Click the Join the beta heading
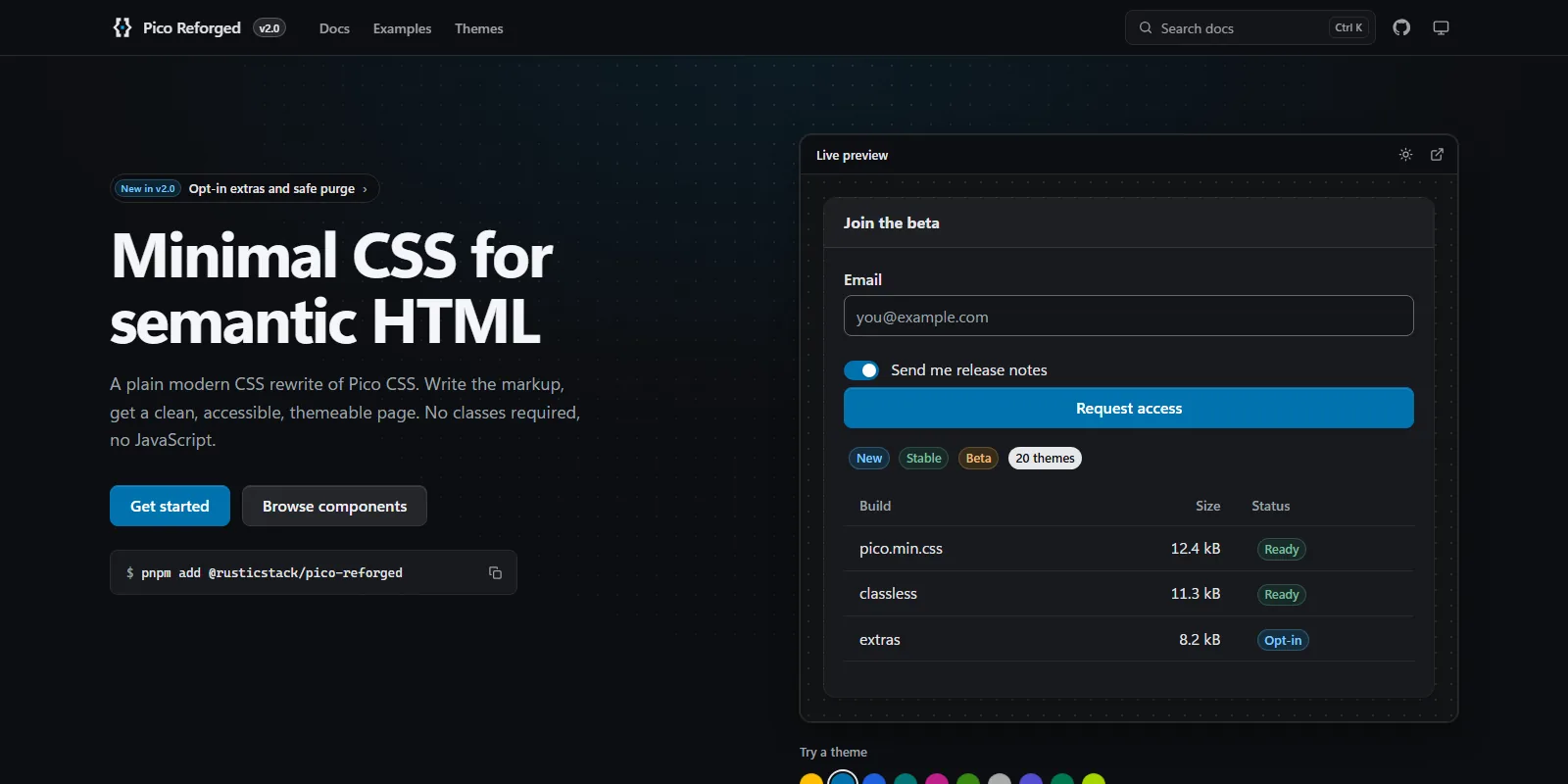 891,222
